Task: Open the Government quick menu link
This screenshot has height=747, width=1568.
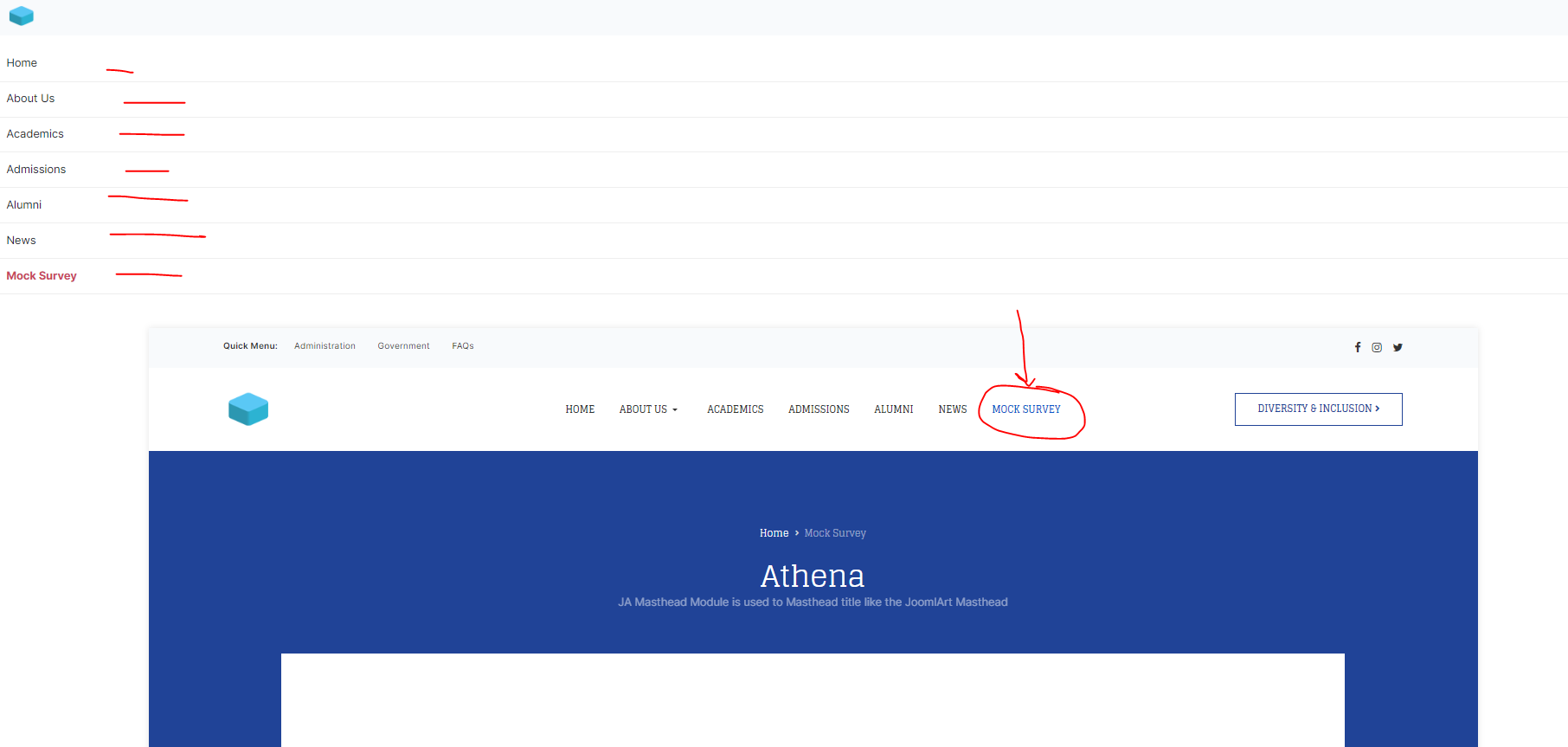Action: point(403,346)
